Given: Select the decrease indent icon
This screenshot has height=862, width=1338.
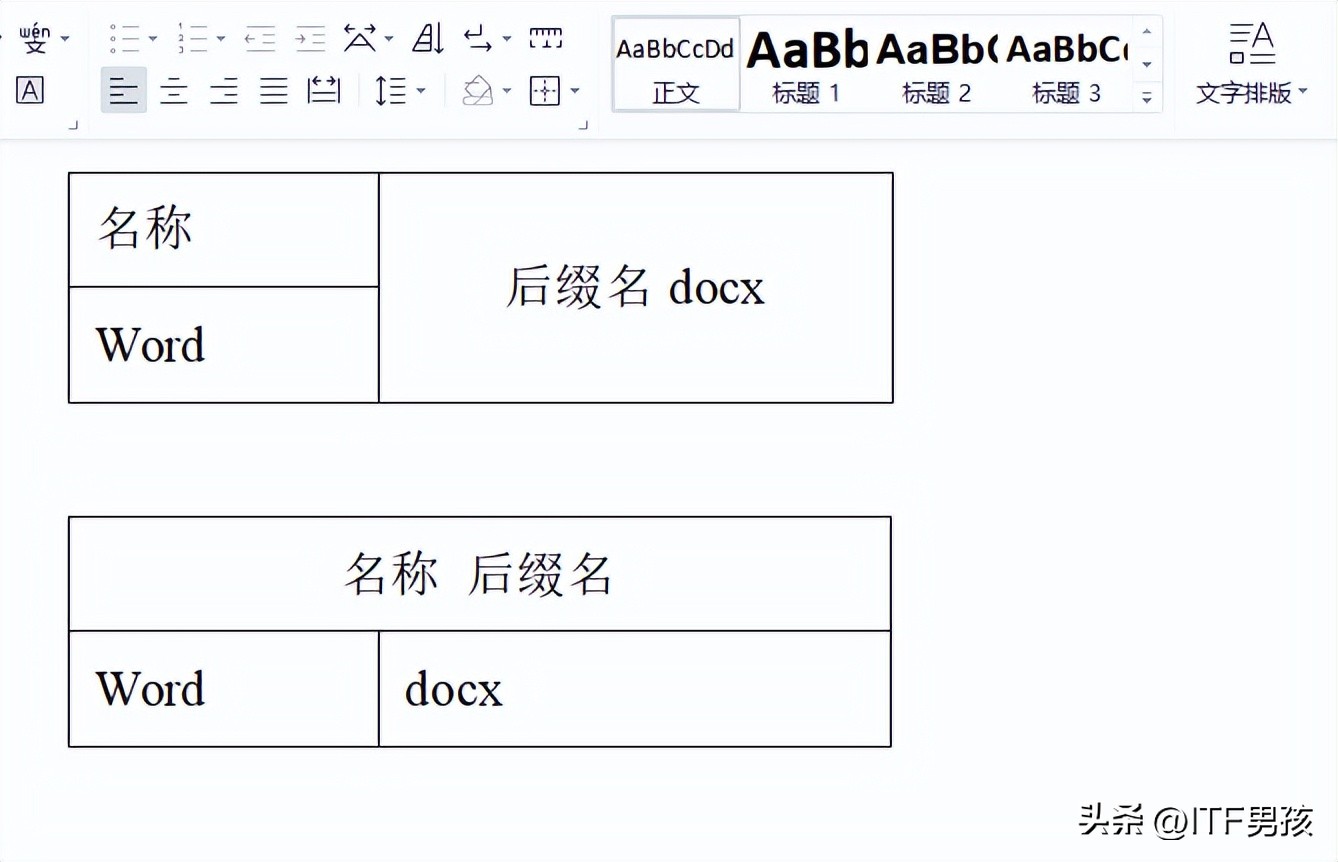Looking at the screenshot, I should 258,38.
